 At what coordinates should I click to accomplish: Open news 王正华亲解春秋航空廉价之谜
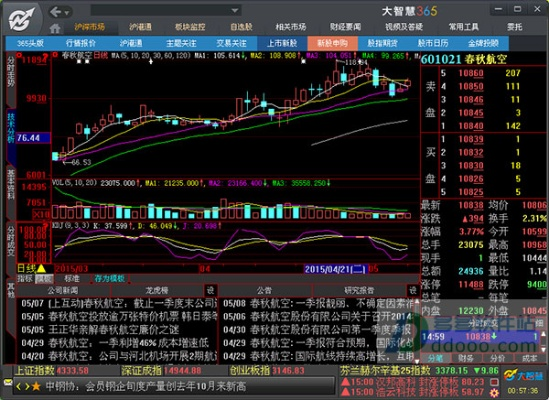(113, 330)
